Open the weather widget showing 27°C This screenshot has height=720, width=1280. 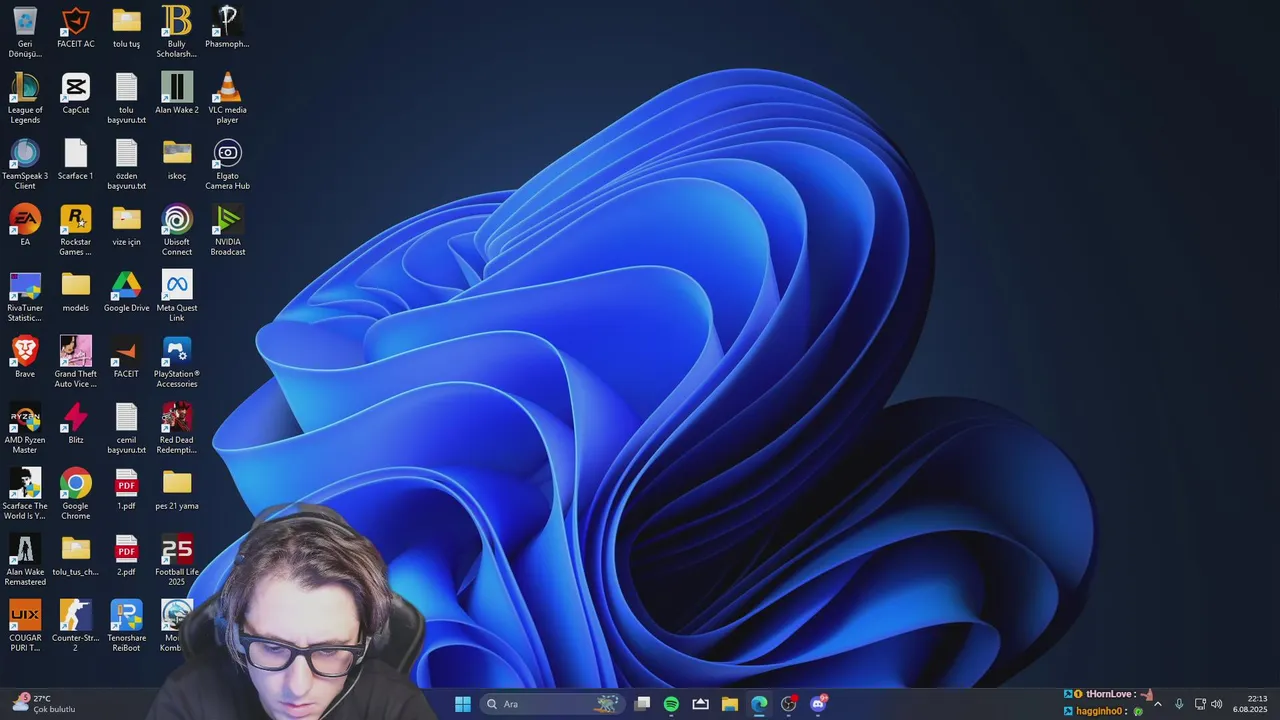44,704
